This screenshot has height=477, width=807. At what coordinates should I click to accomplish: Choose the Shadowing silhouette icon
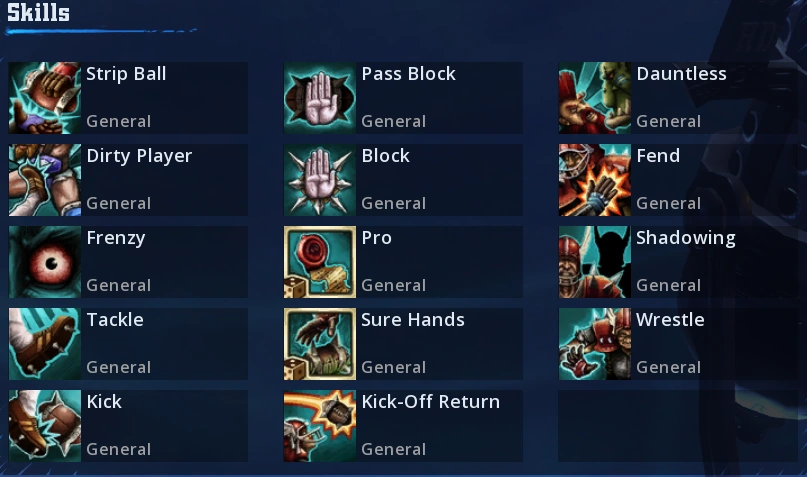(594, 261)
